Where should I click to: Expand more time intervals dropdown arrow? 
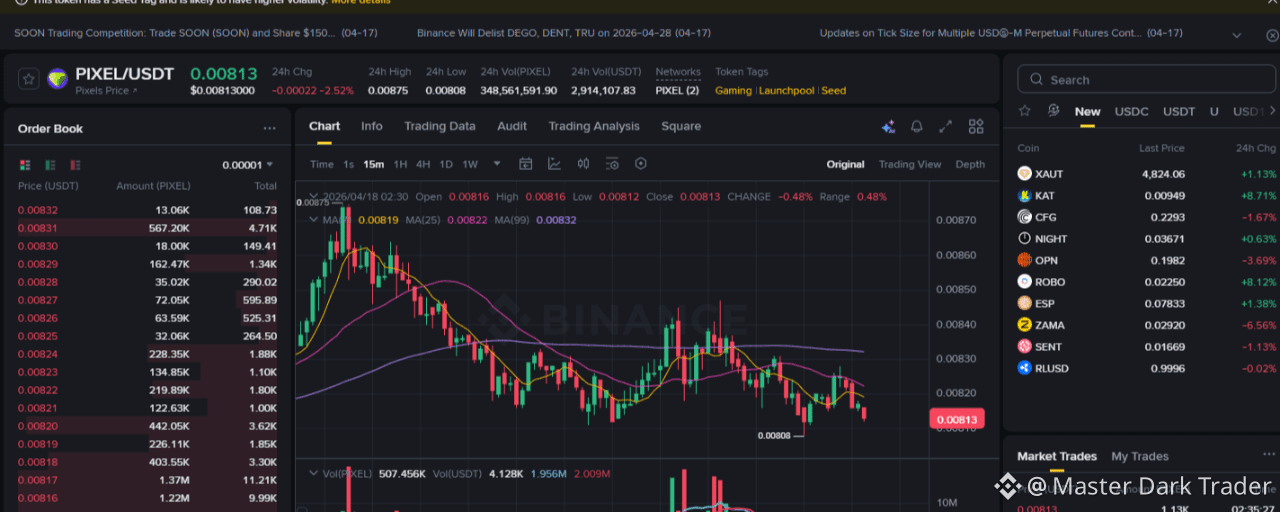(496, 164)
